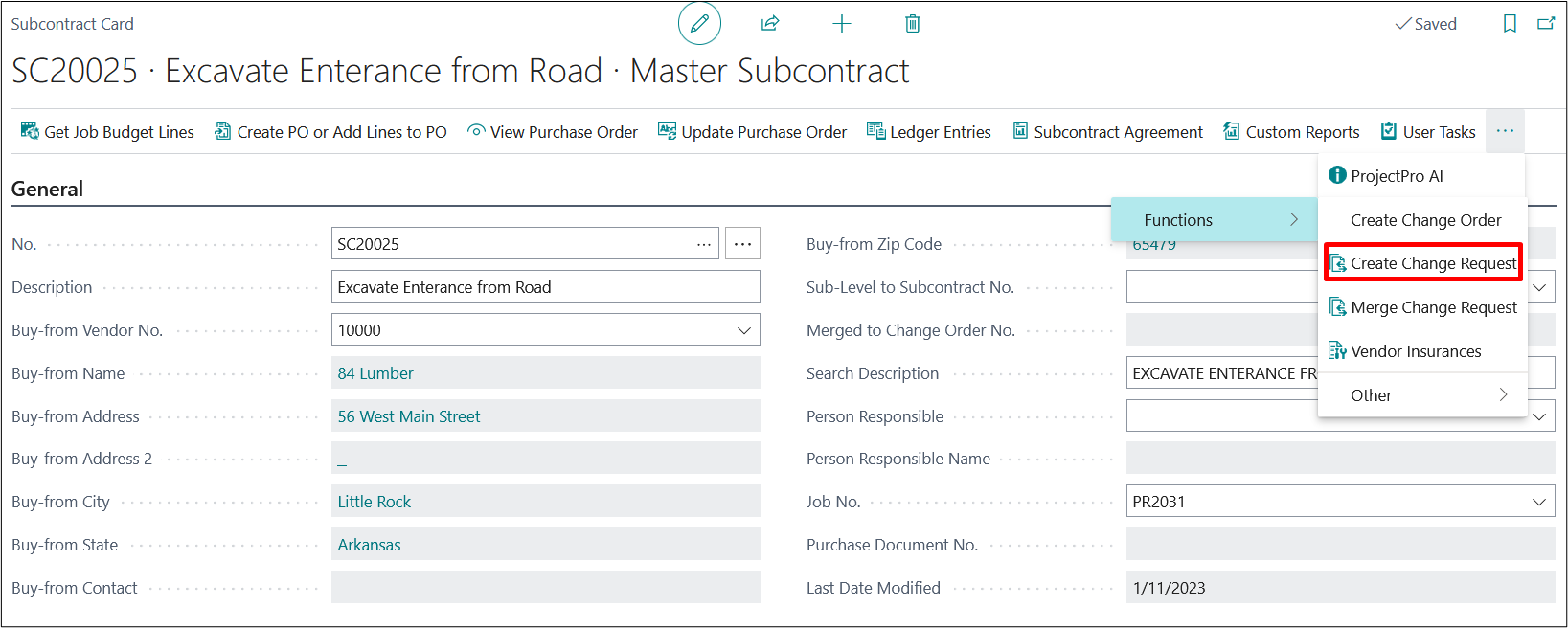This screenshot has width=1568, height=628.
Task: Click Get Job Budget Lines action
Action: click(x=108, y=132)
